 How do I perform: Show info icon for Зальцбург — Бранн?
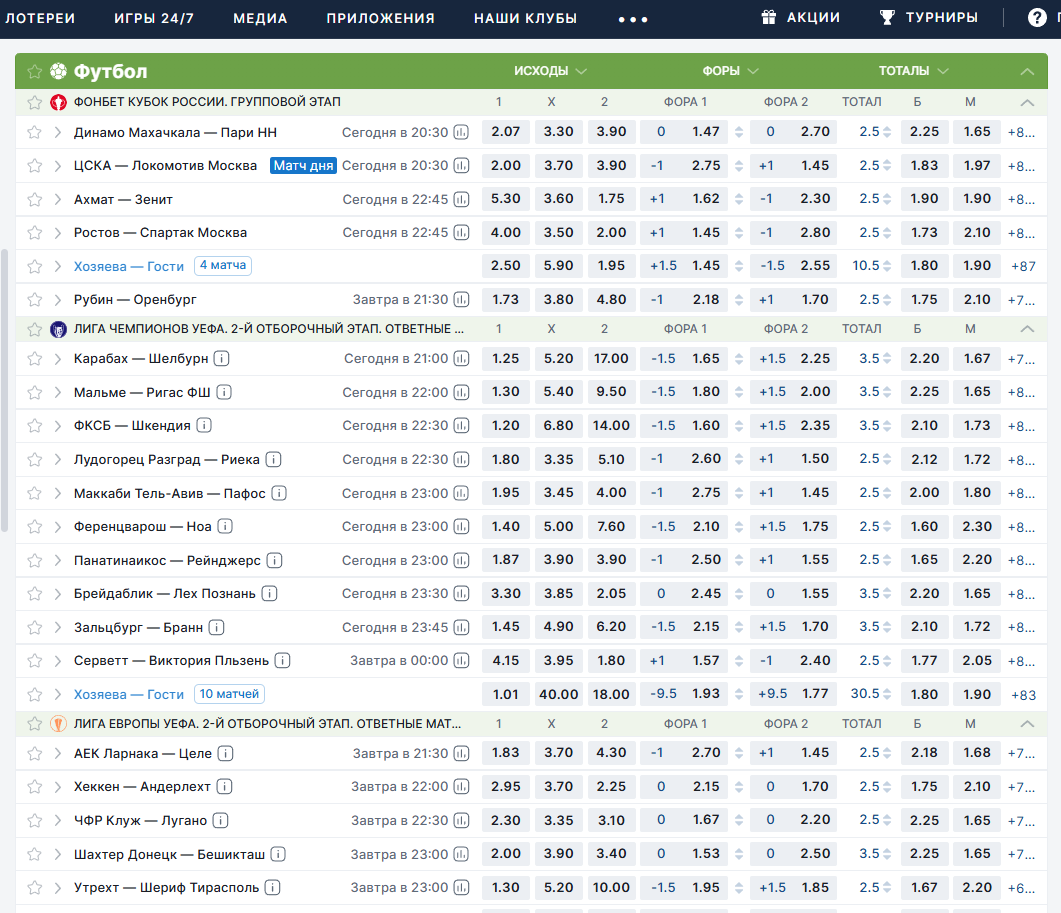coord(217,627)
